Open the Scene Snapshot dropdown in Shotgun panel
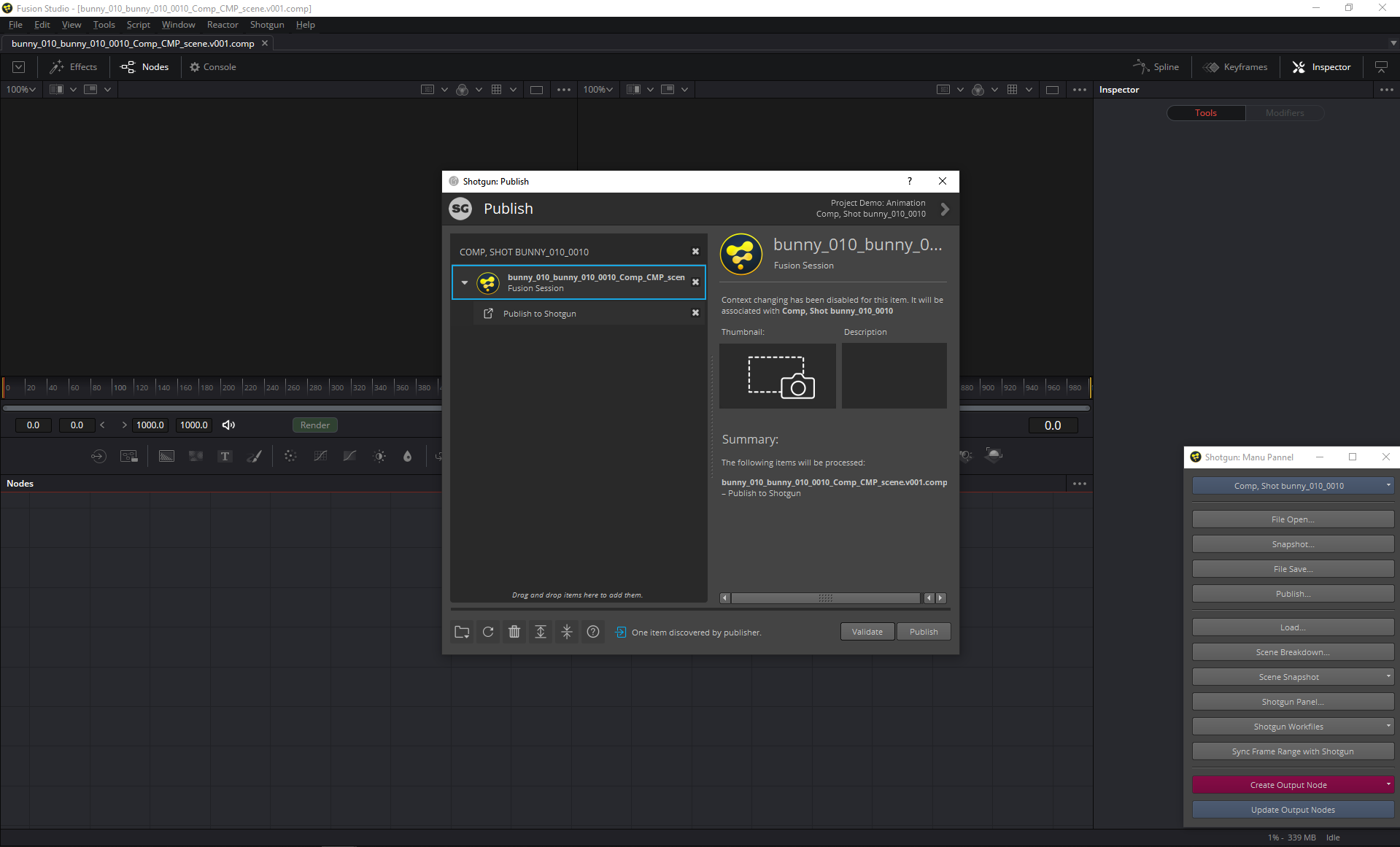Screen dimensions: 1400x847 pyautogui.click(x=1388, y=676)
